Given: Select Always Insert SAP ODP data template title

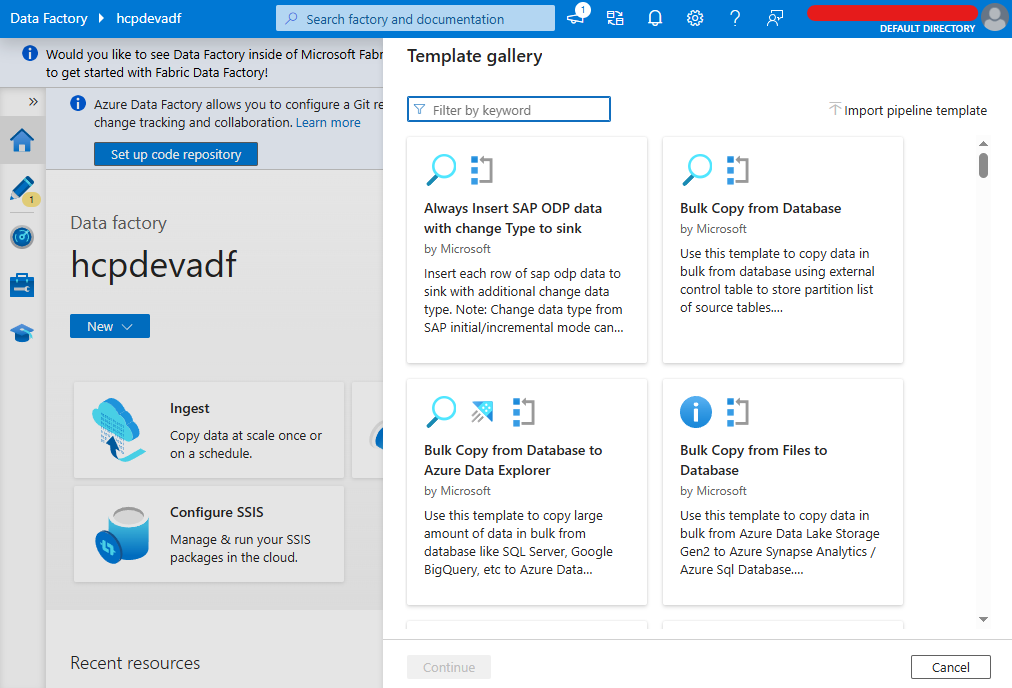Looking at the screenshot, I should [x=512, y=218].
